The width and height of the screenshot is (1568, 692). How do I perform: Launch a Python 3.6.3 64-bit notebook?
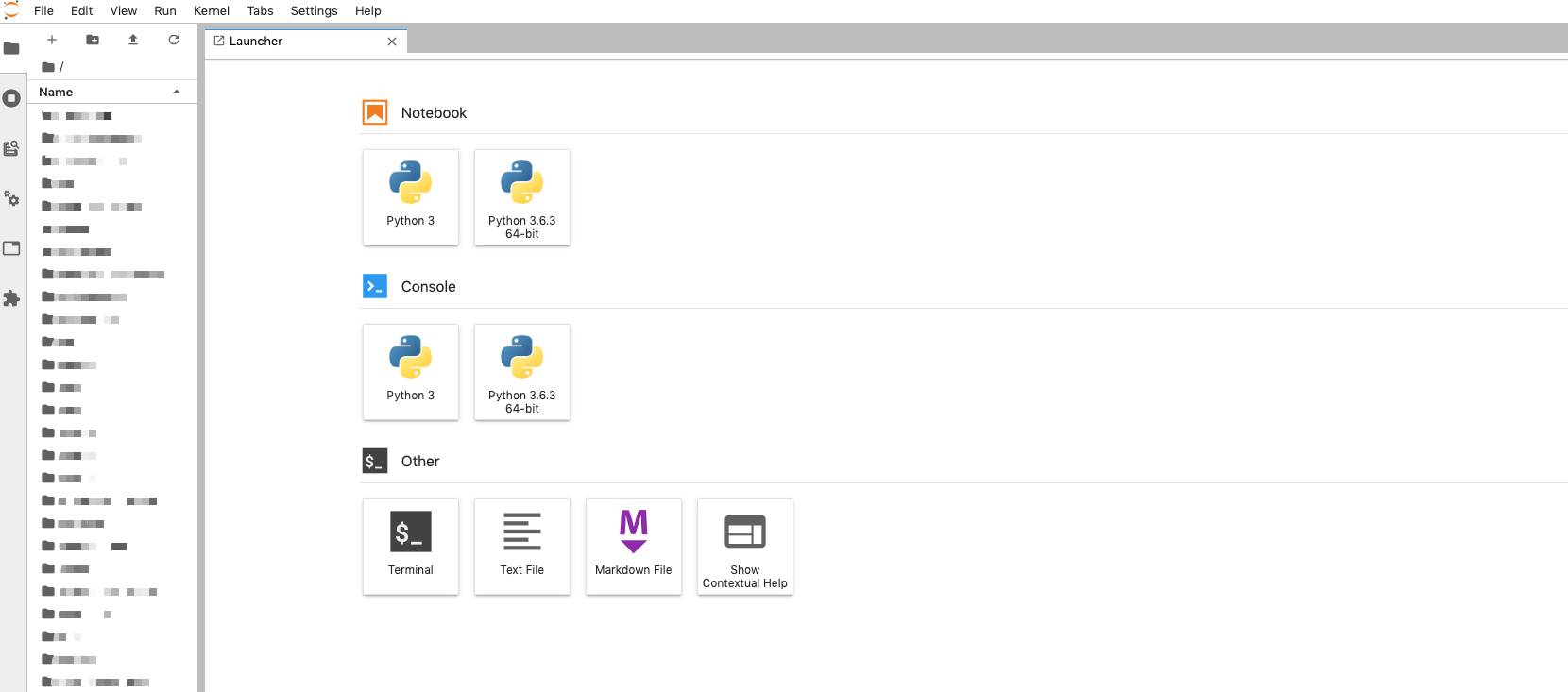click(x=522, y=197)
